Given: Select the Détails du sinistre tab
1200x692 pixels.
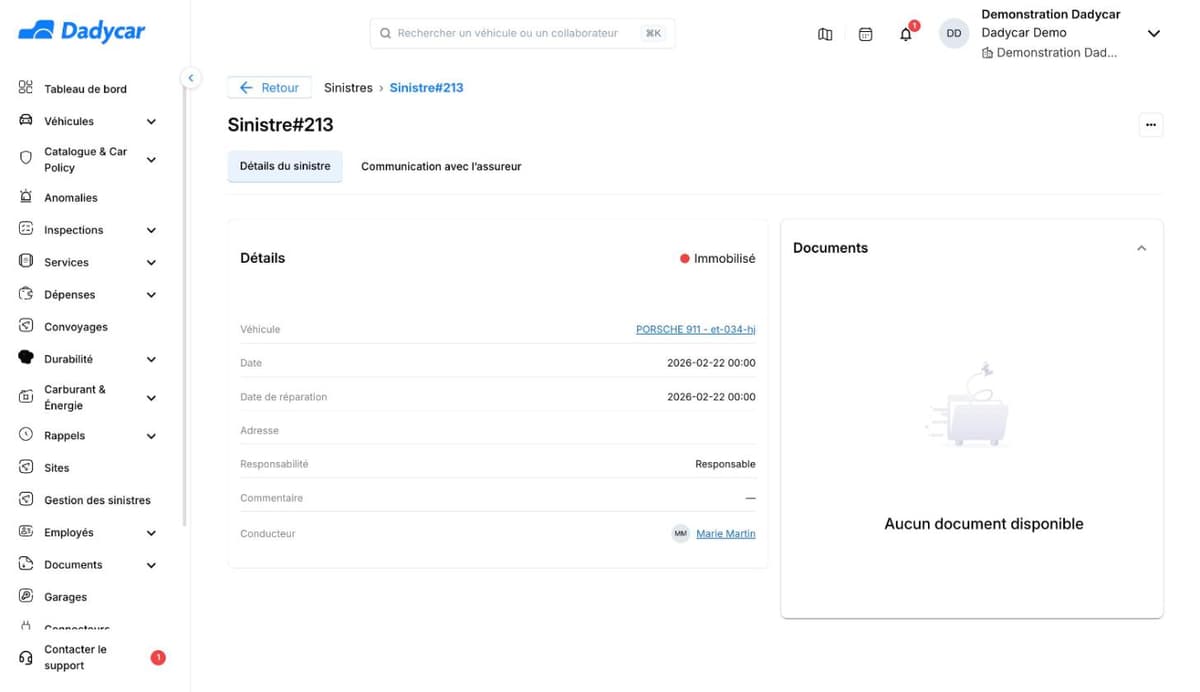Looking at the screenshot, I should (285, 166).
